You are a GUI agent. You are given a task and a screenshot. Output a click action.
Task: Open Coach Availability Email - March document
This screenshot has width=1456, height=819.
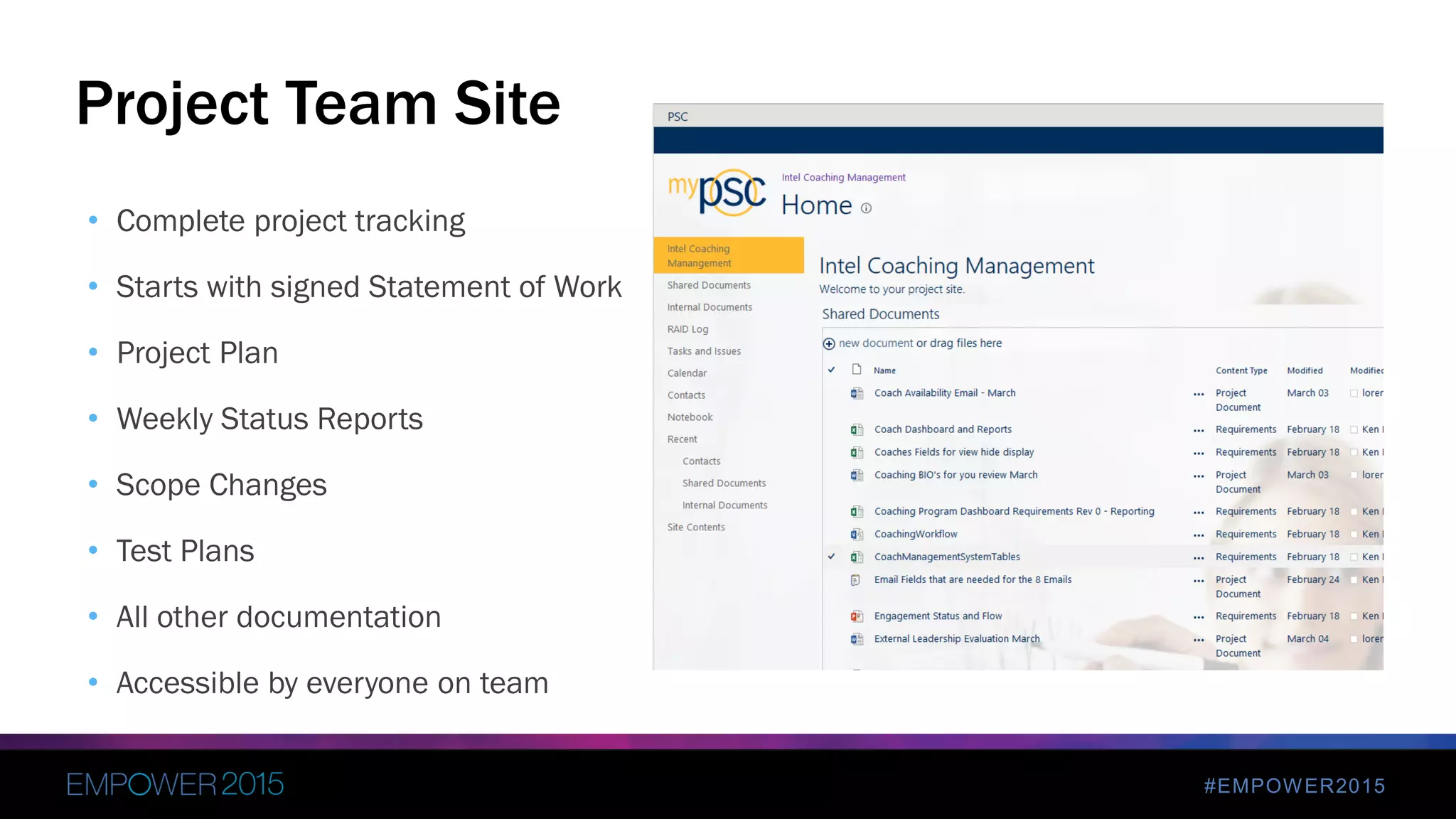945,393
